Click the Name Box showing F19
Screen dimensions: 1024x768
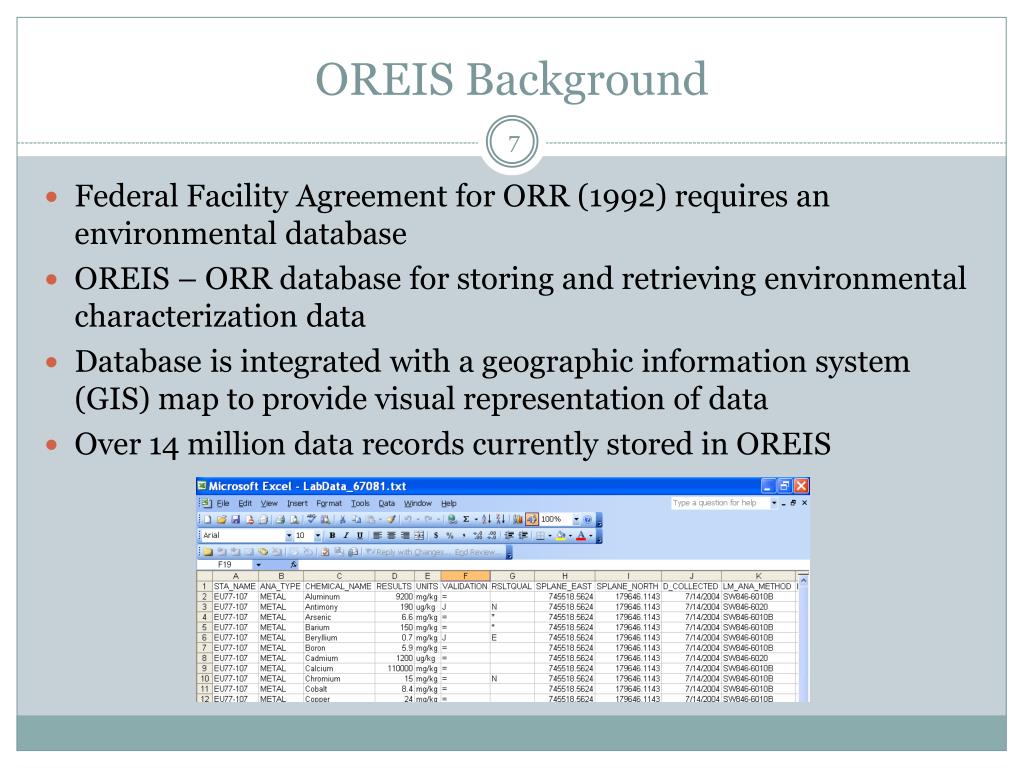(225, 564)
